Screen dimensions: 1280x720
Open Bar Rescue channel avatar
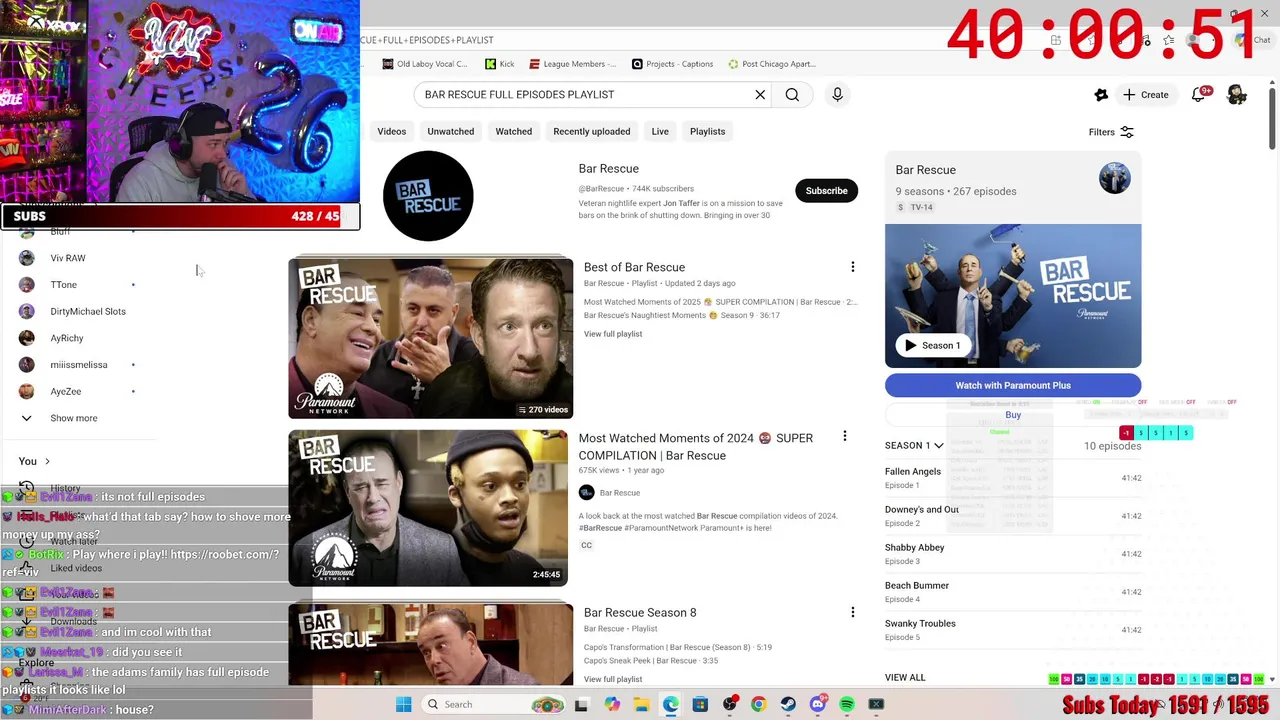pos(428,196)
